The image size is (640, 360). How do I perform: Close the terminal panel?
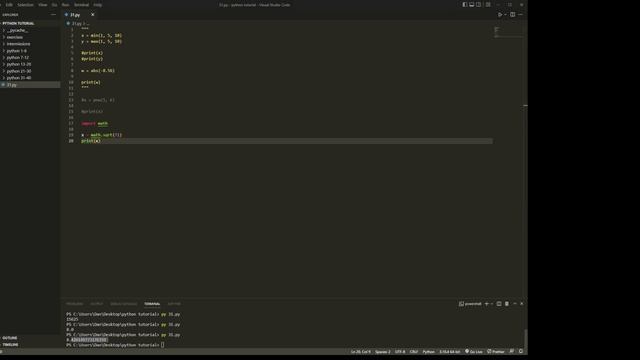pos(522,304)
